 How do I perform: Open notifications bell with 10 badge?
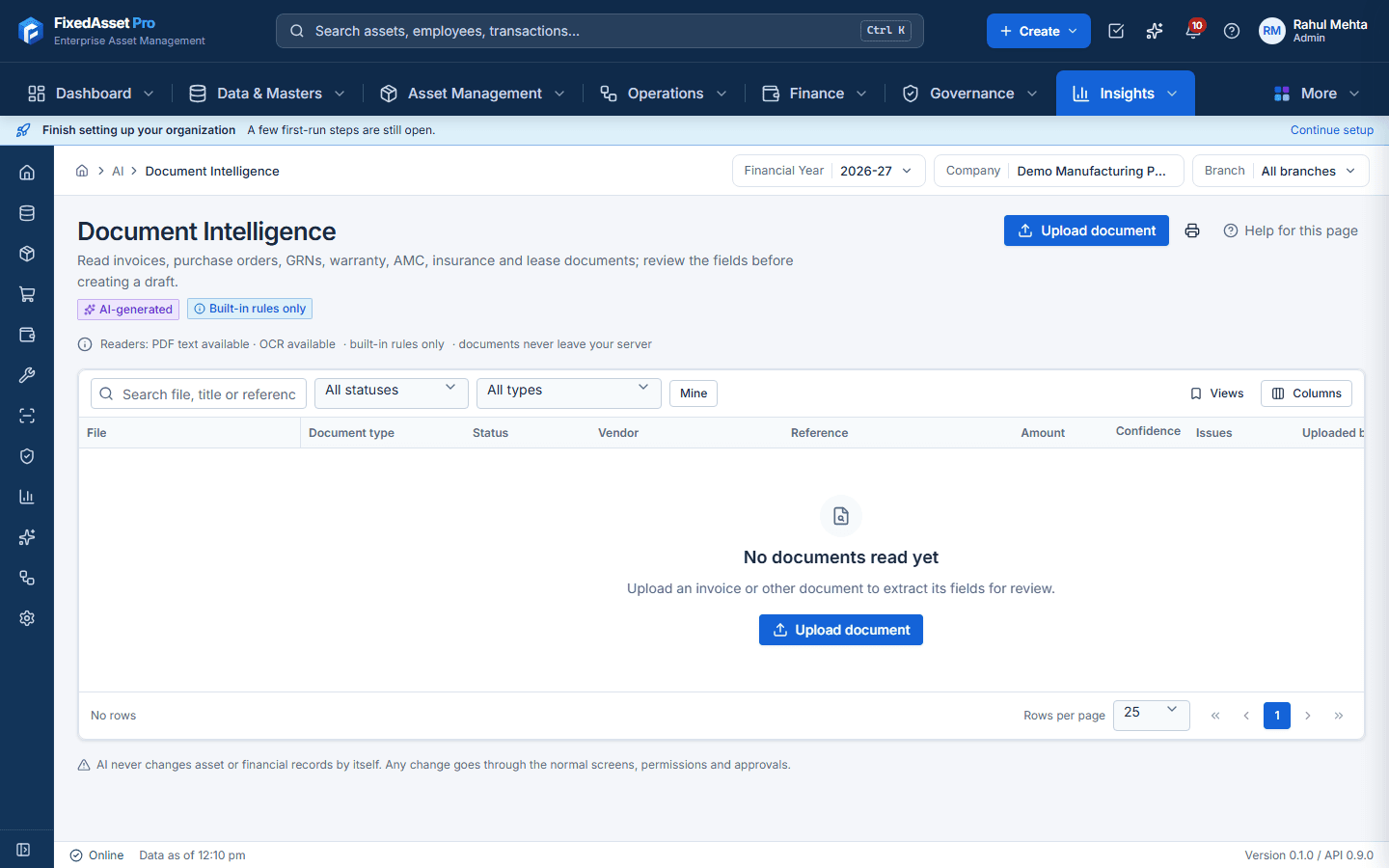click(x=1193, y=31)
